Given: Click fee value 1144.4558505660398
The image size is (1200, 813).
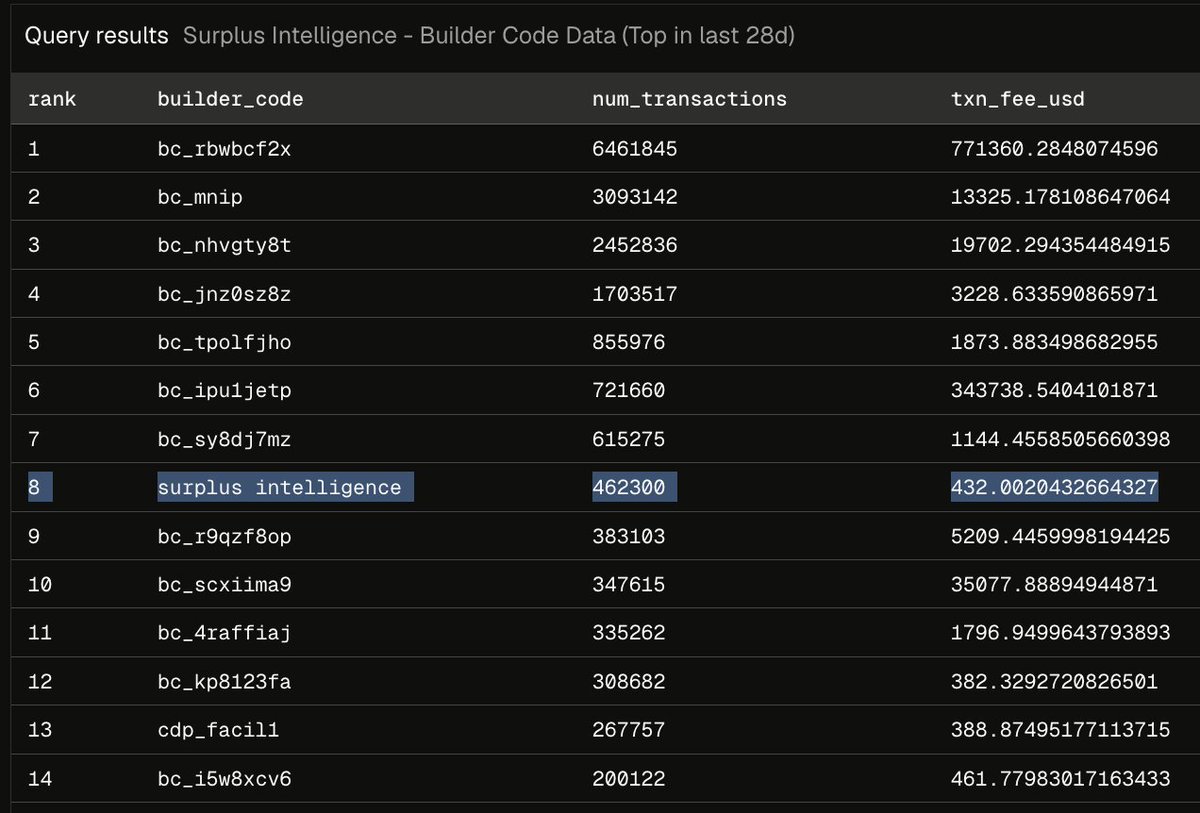Looking at the screenshot, I should (x=1060, y=439).
